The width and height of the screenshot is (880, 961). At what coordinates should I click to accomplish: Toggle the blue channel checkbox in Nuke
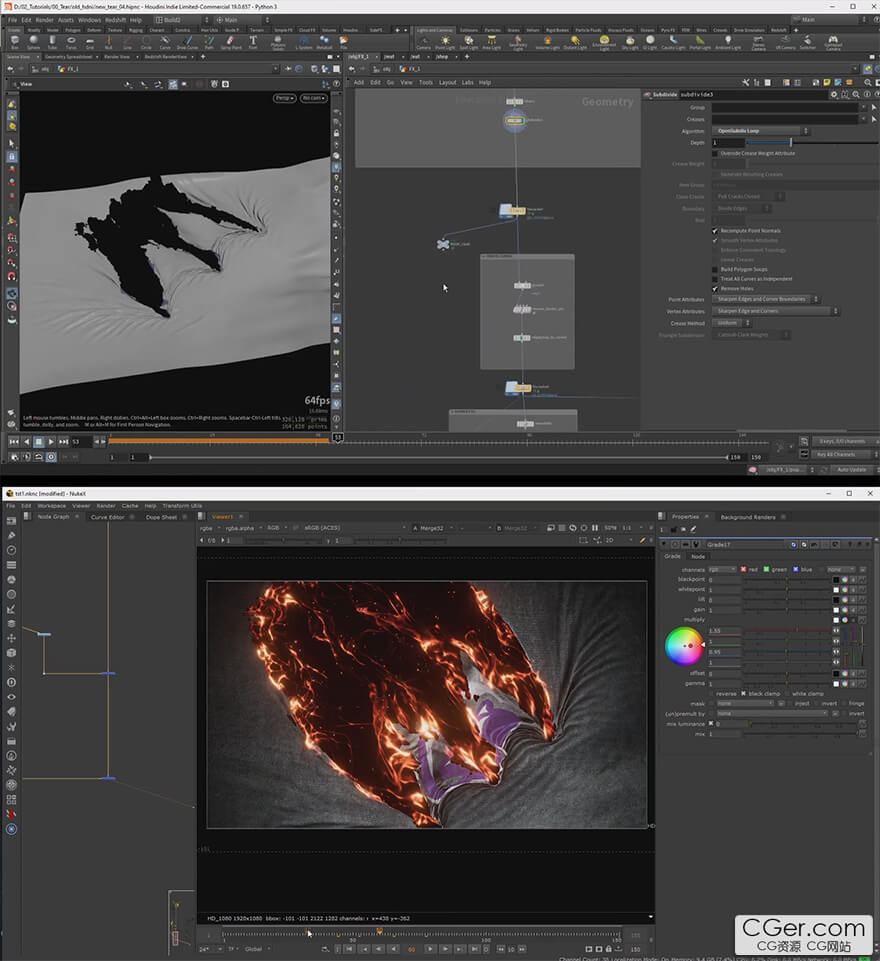tap(796, 569)
